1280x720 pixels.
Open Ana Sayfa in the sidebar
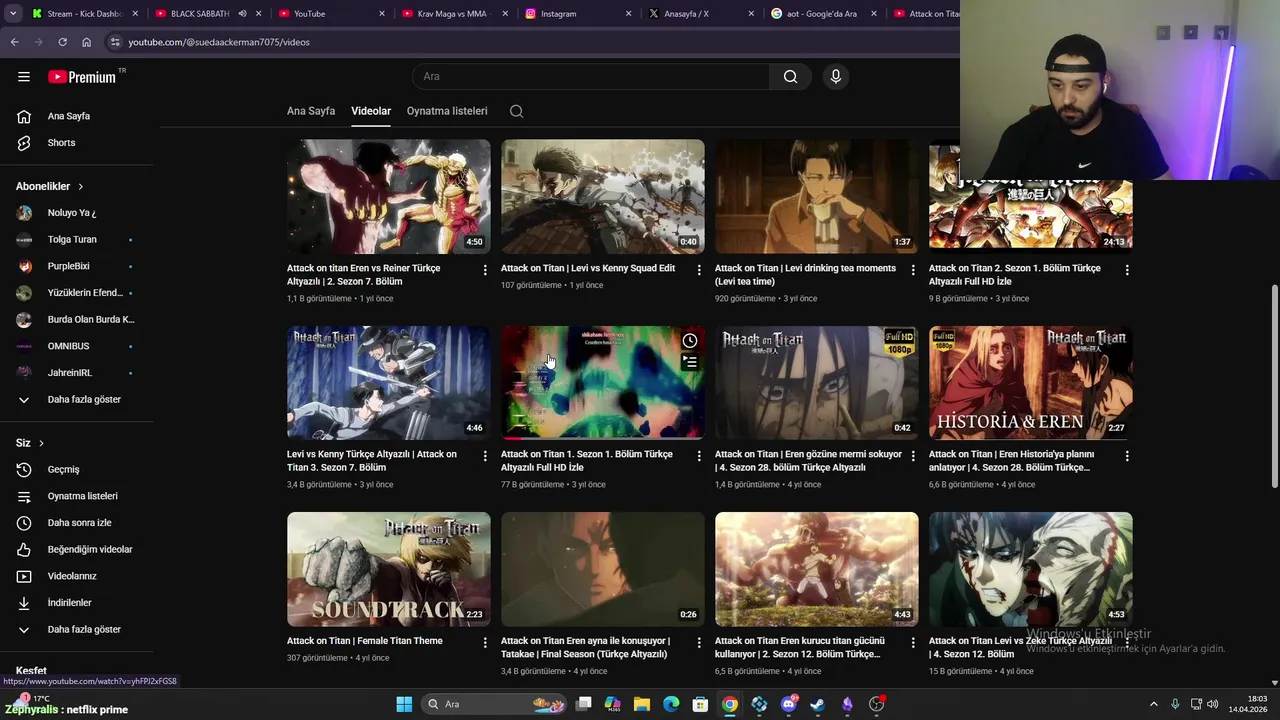77,116
